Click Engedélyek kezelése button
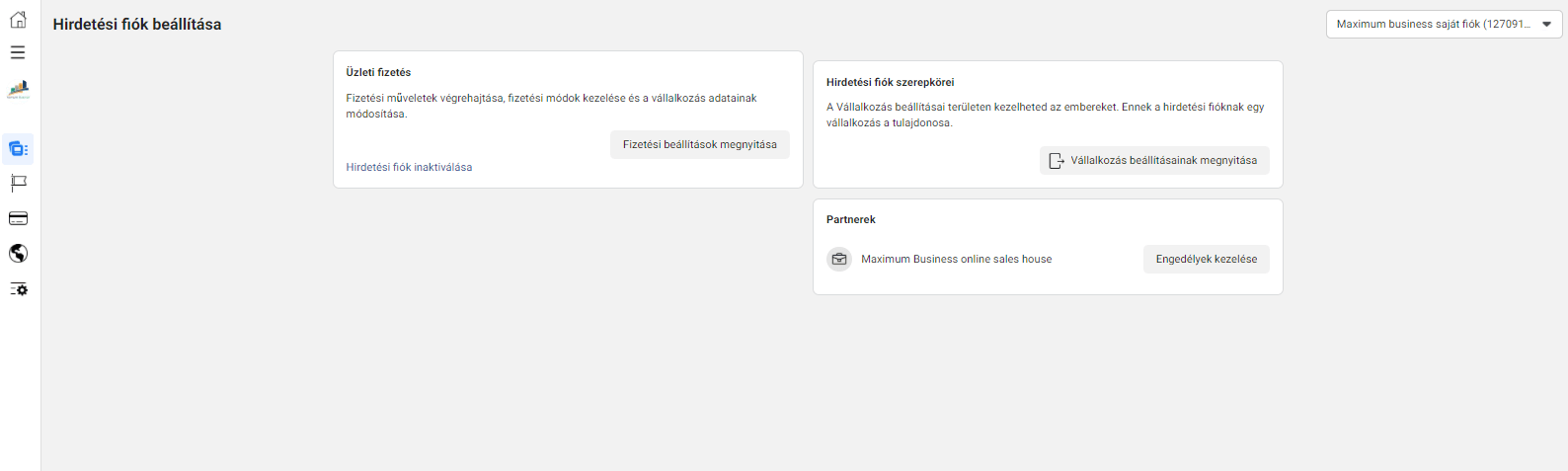This screenshot has height=471, width=1568. (x=1207, y=259)
